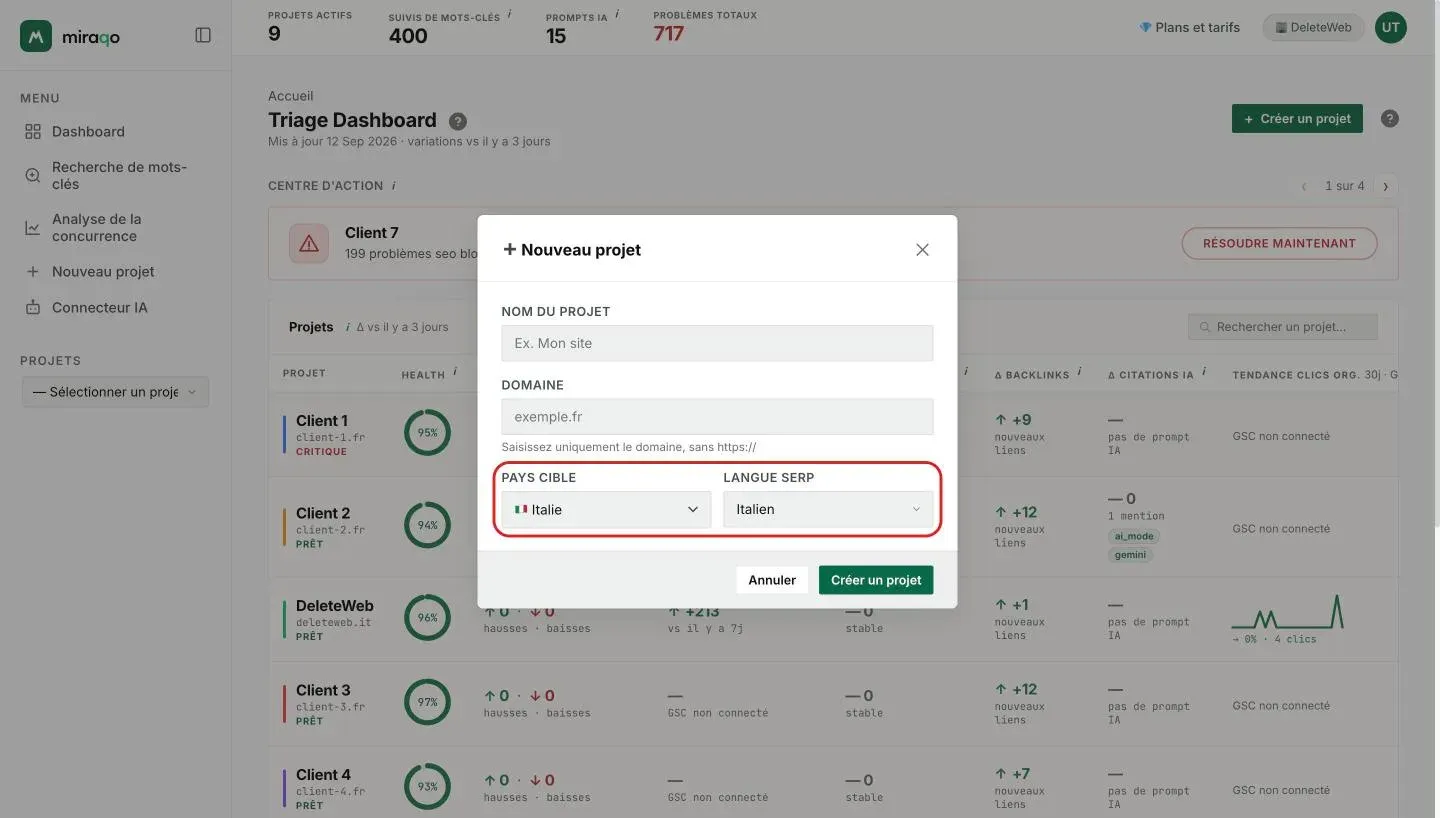Click the Nom du projet input field
The height and width of the screenshot is (818, 1440).
pyautogui.click(x=717, y=343)
